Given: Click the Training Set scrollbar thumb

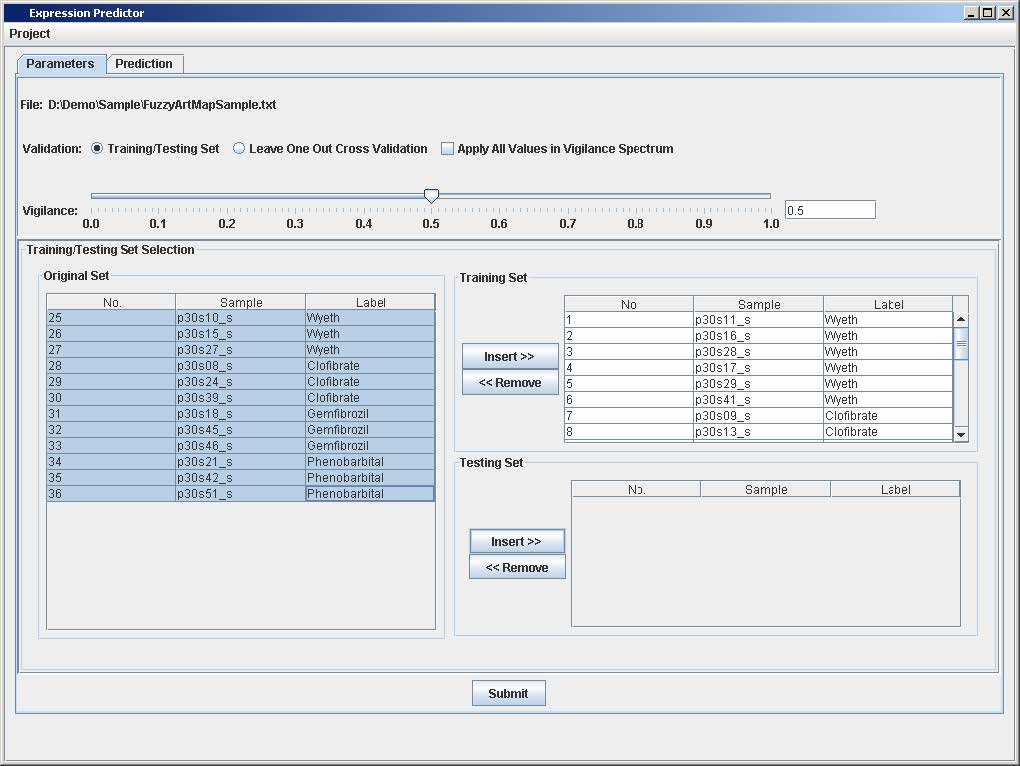Looking at the screenshot, I should tap(961, 343).
